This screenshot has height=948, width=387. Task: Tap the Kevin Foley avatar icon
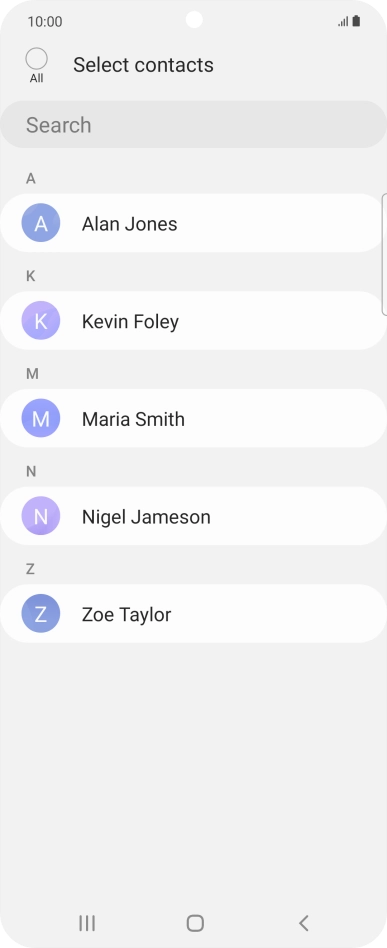pos(41,320)
